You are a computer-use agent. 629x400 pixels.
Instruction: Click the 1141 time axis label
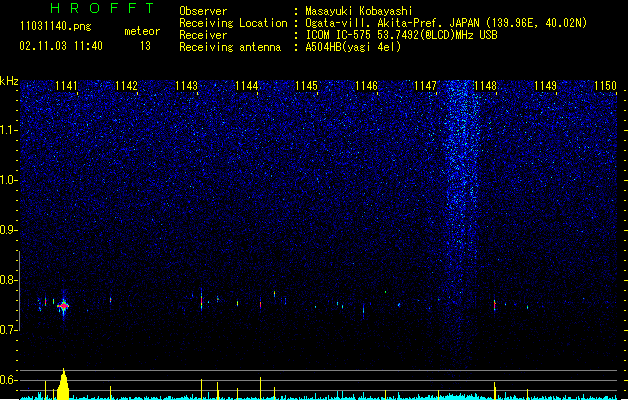tap(66, 86)
